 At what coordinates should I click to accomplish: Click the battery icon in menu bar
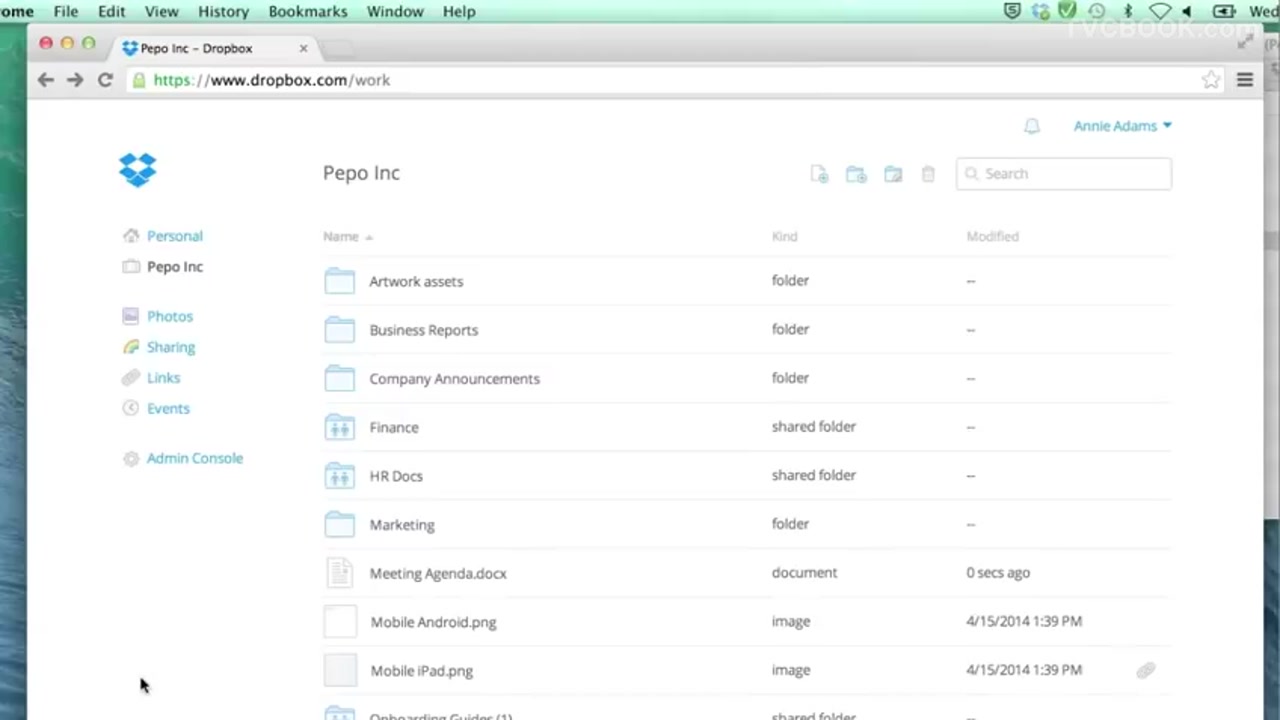[x=1224, y=11]
